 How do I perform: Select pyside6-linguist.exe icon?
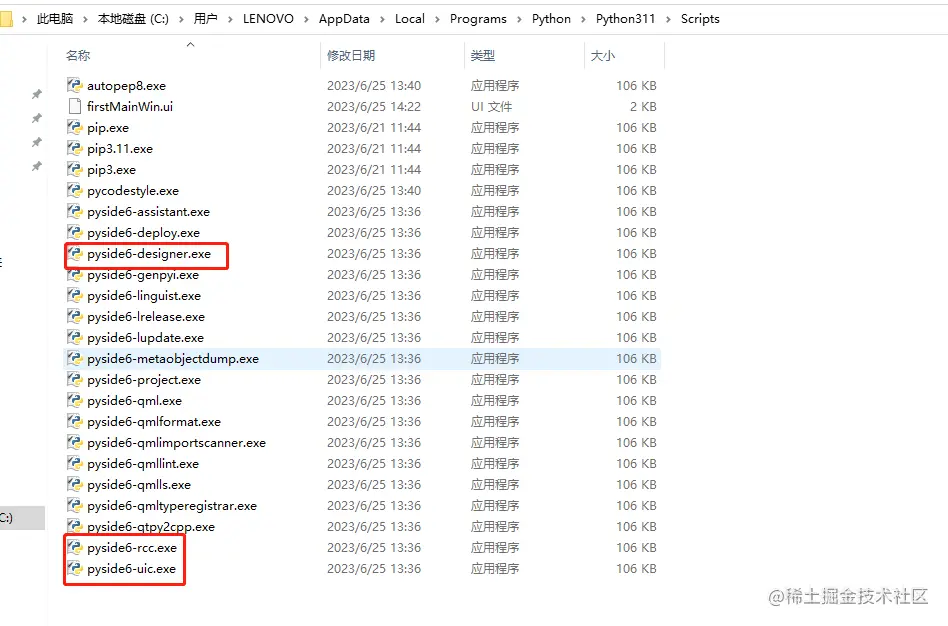point(74,296)
